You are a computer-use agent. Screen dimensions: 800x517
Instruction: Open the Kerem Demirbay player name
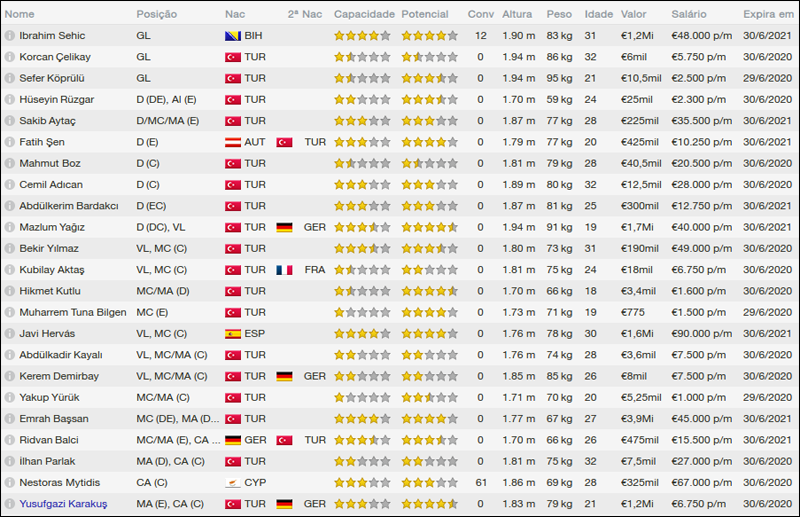[x=60, y=376]
